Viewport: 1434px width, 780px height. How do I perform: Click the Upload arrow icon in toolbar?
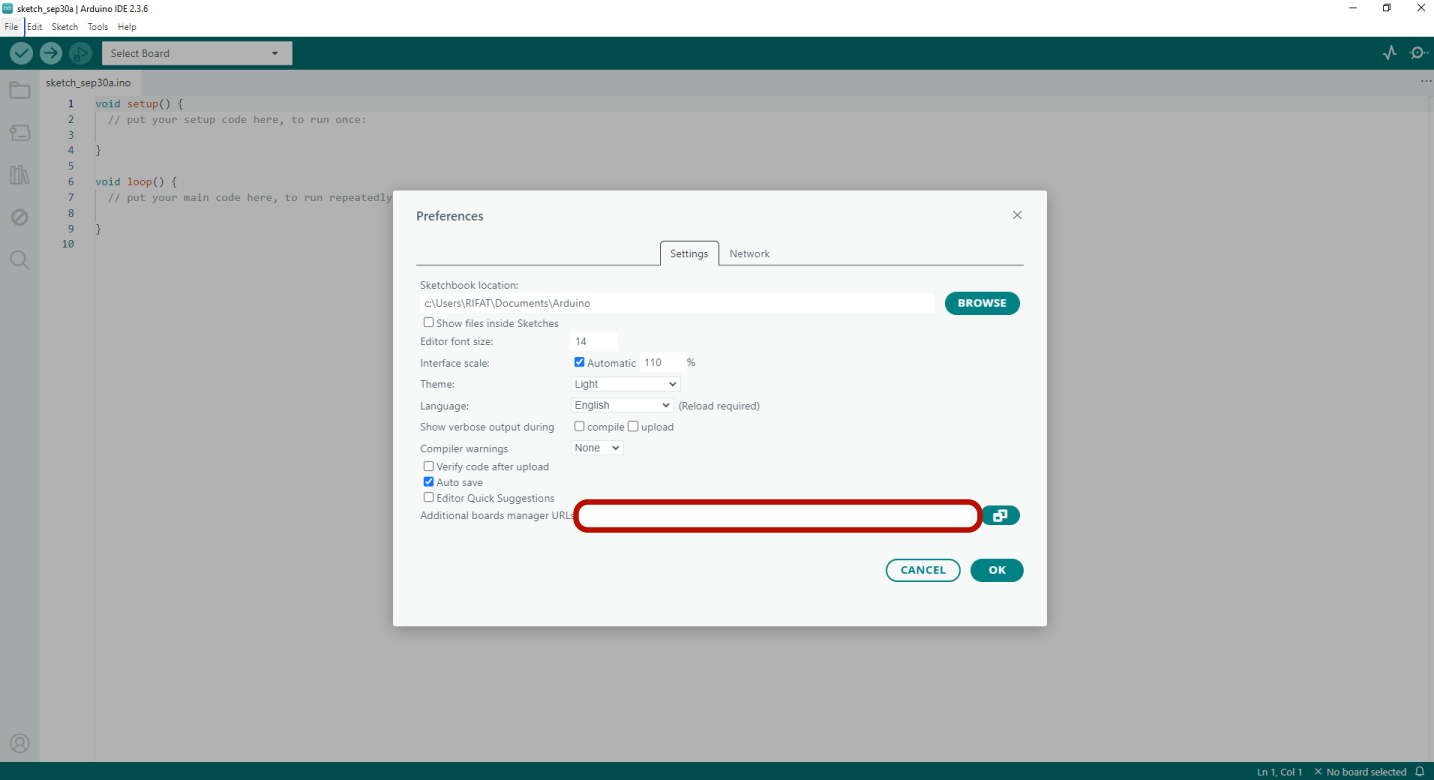pos(50,53)
